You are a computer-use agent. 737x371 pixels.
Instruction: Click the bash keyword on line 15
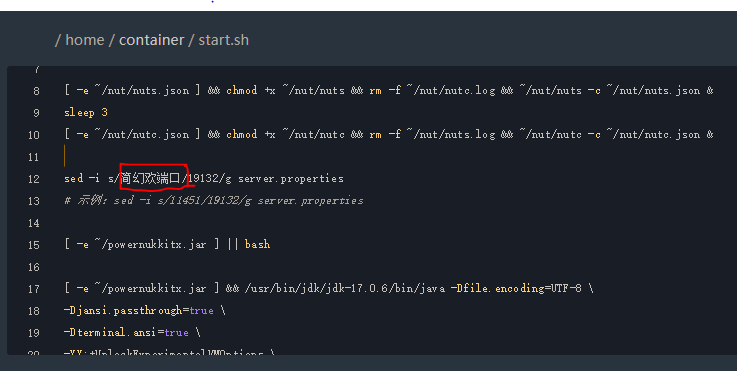point(258,245)
